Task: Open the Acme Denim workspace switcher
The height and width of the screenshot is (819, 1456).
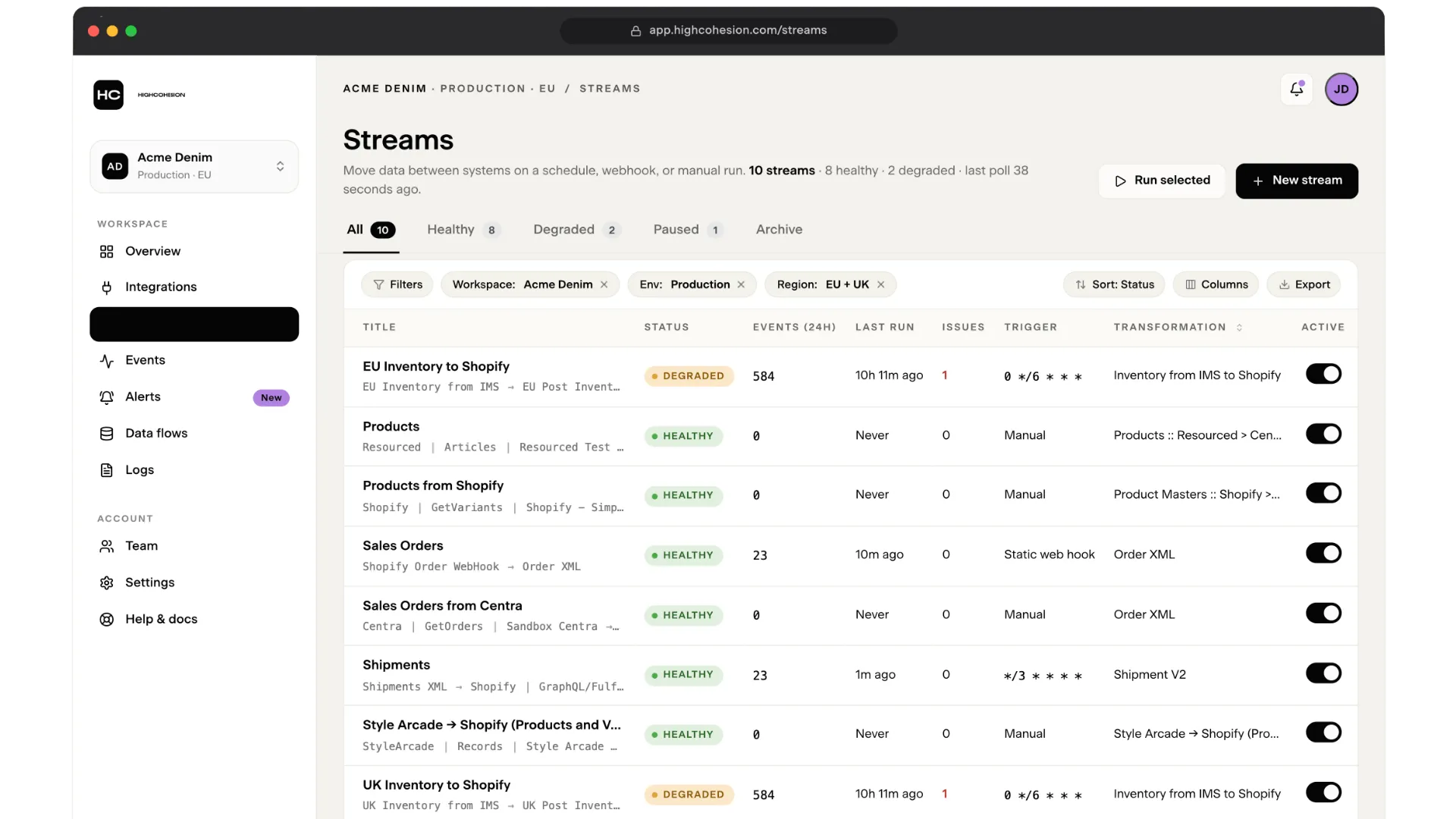Action: tap(194, 167)
